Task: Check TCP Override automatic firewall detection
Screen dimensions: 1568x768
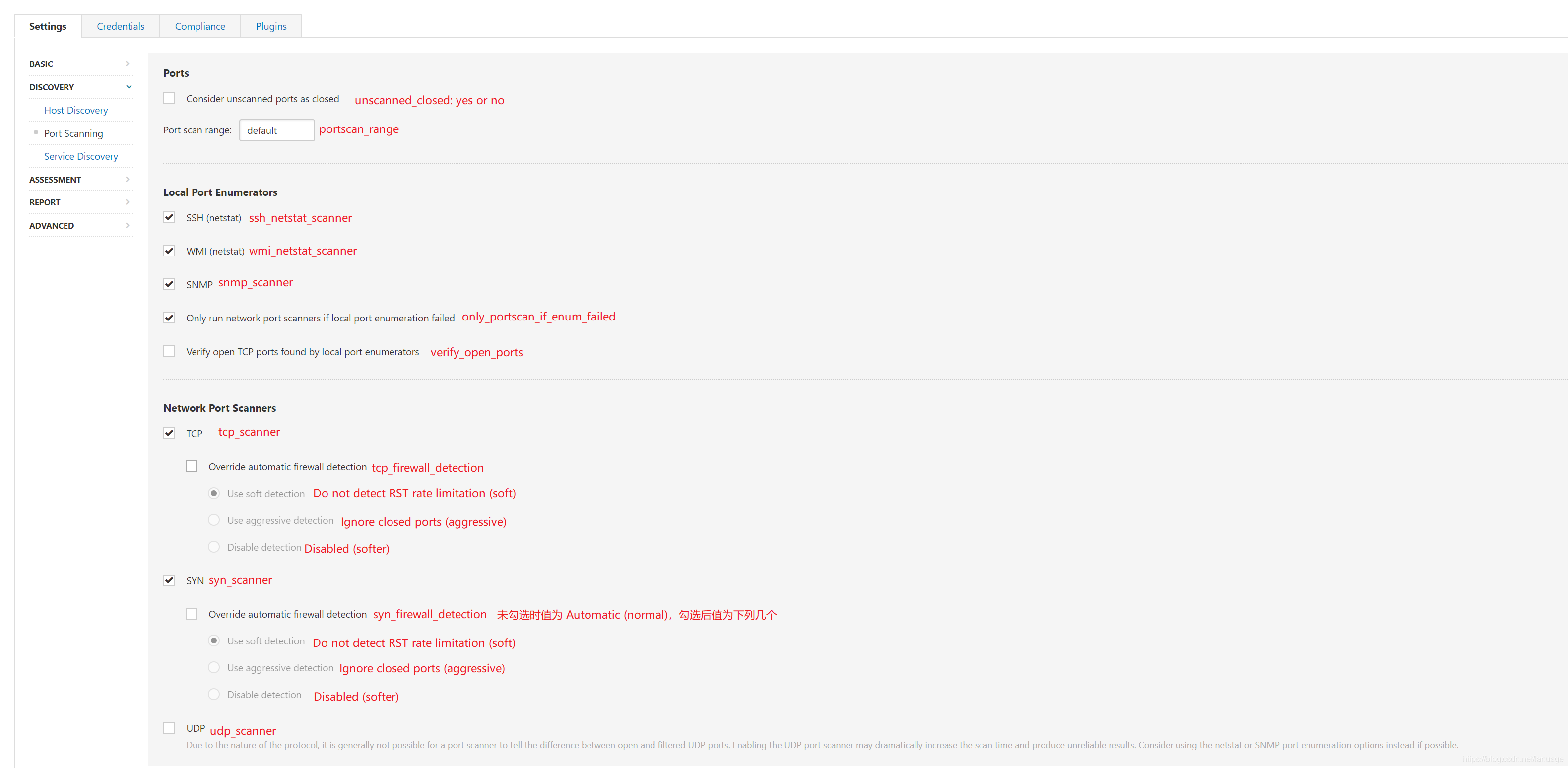Action: click(192, 466)
